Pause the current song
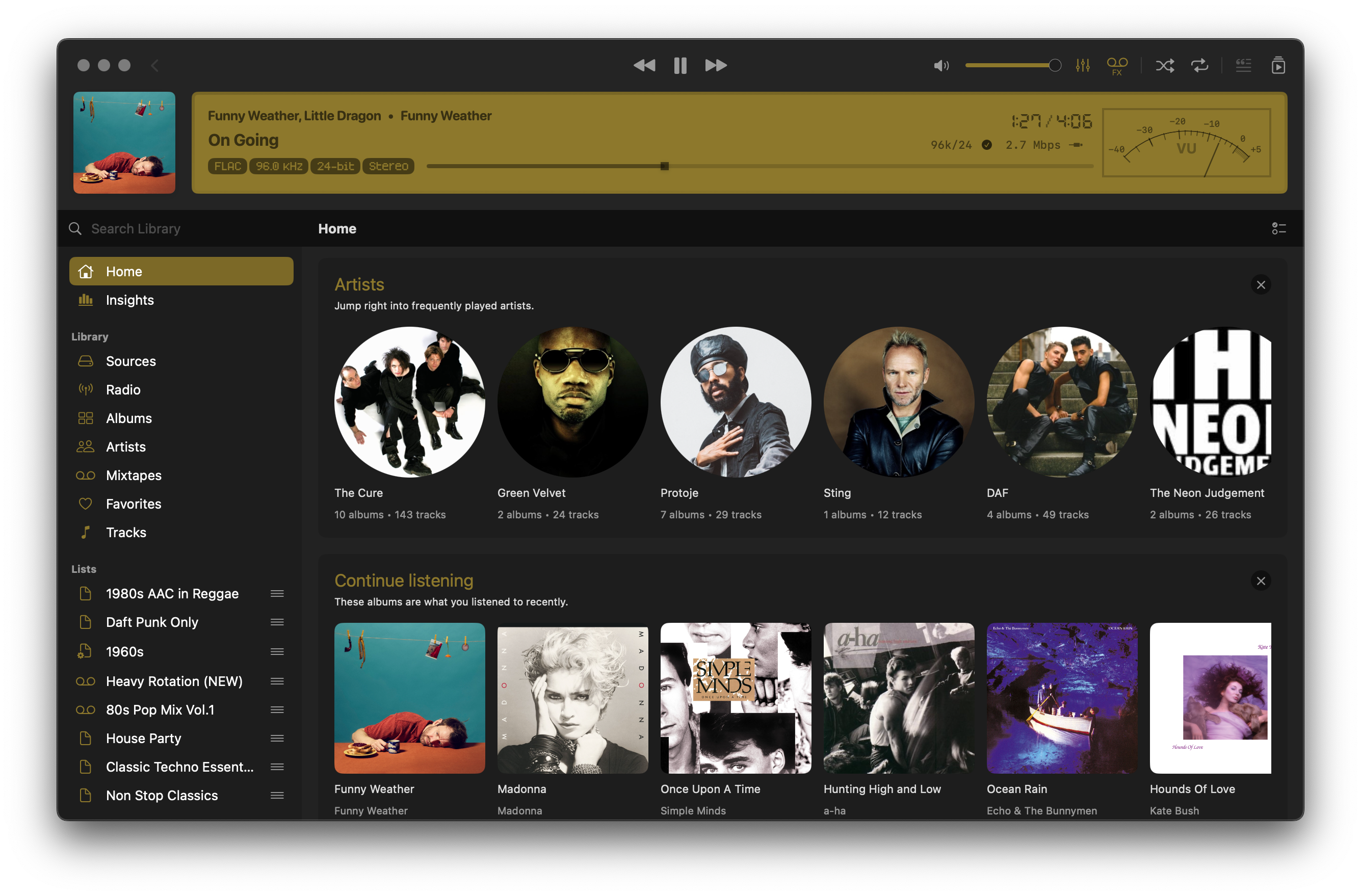Screen dimensions: 1361x896 [x=680, y=65]
